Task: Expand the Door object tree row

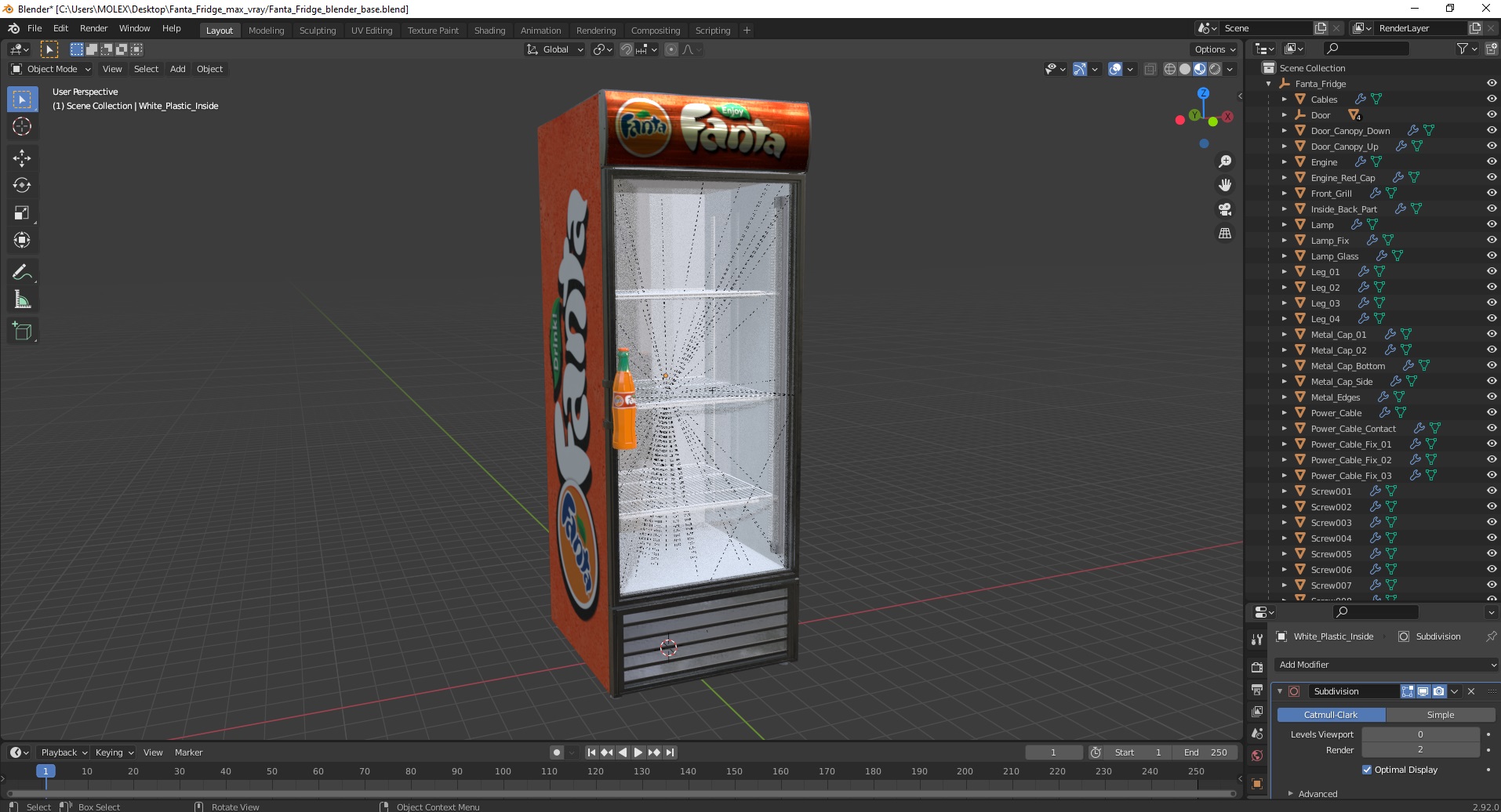Action: point(1284,115)
